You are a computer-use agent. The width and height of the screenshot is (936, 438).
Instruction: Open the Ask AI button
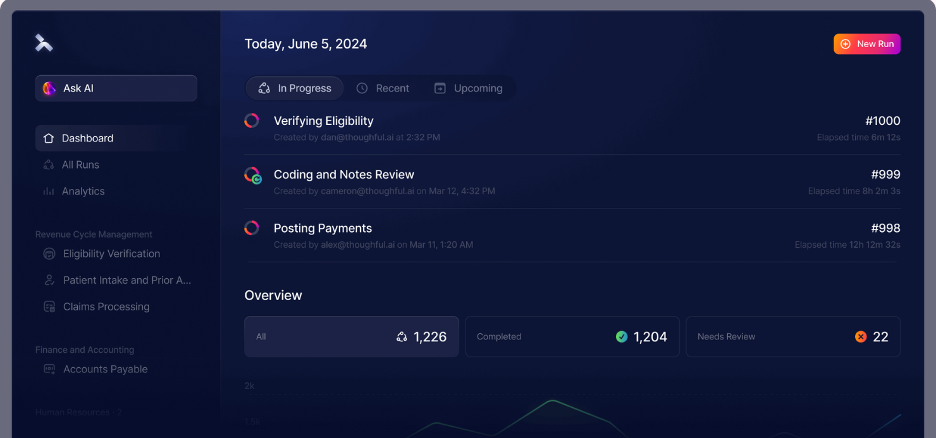pos(116,88)
